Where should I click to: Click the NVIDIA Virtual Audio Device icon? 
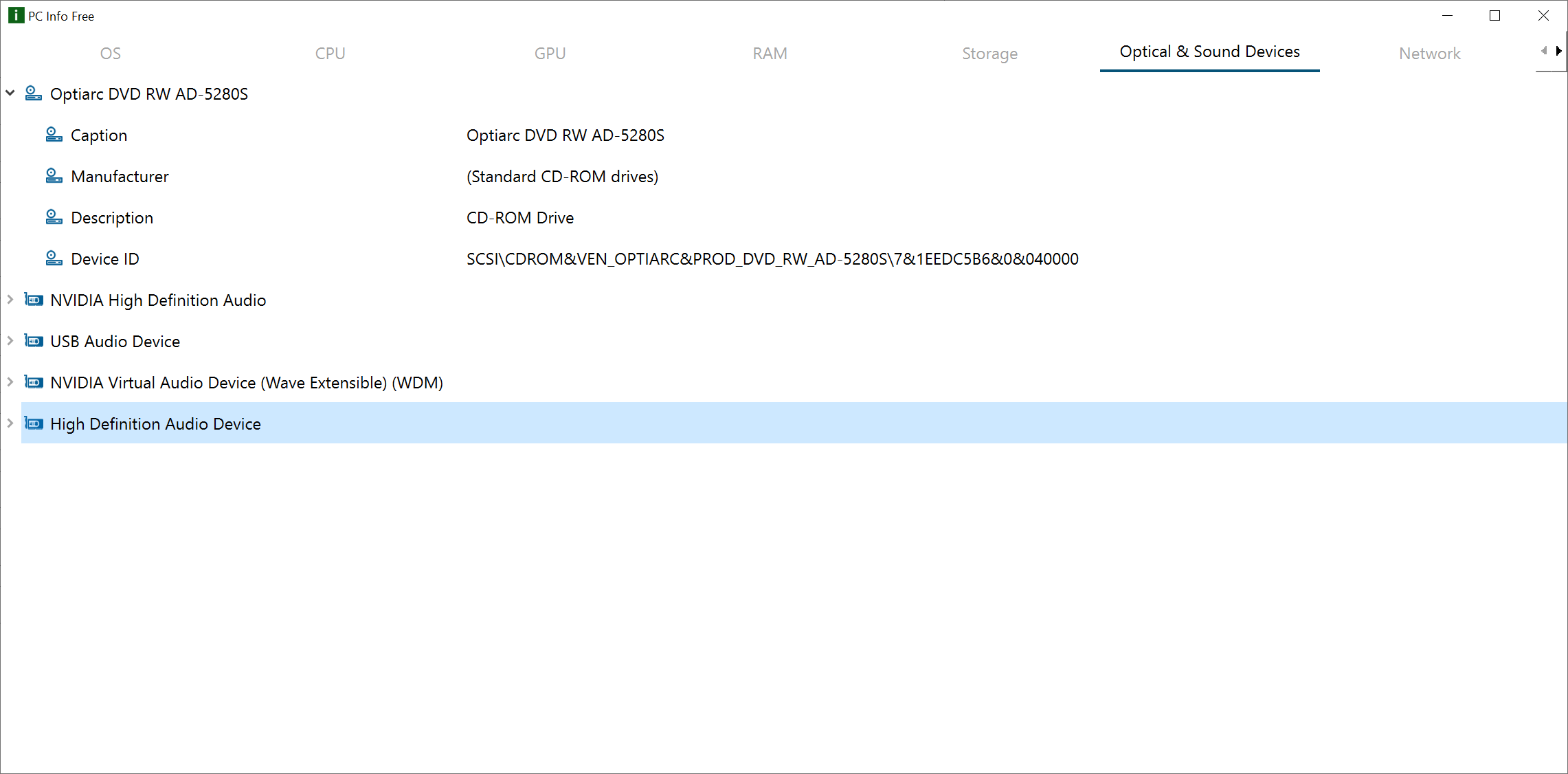point(34,382)
